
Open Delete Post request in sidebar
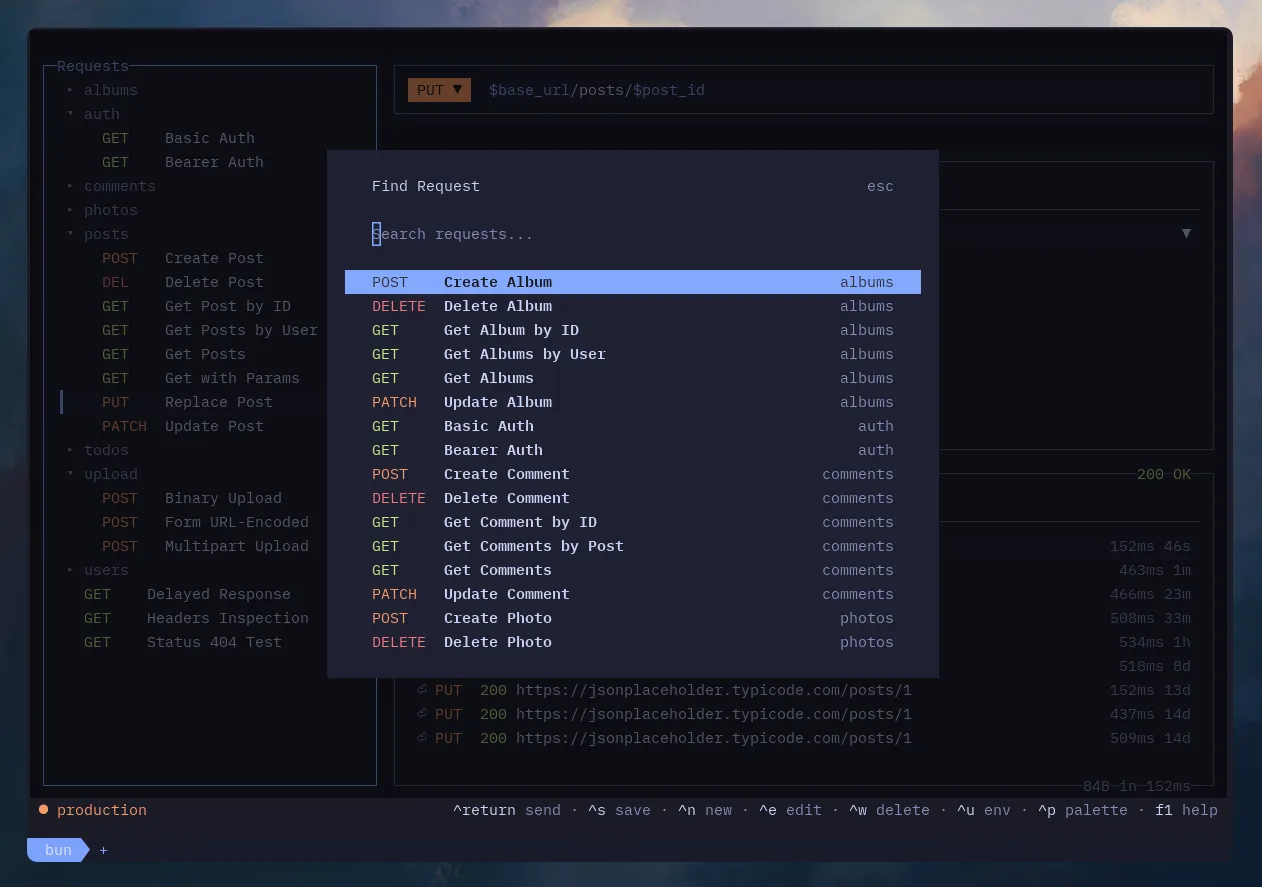click(183, 282)
